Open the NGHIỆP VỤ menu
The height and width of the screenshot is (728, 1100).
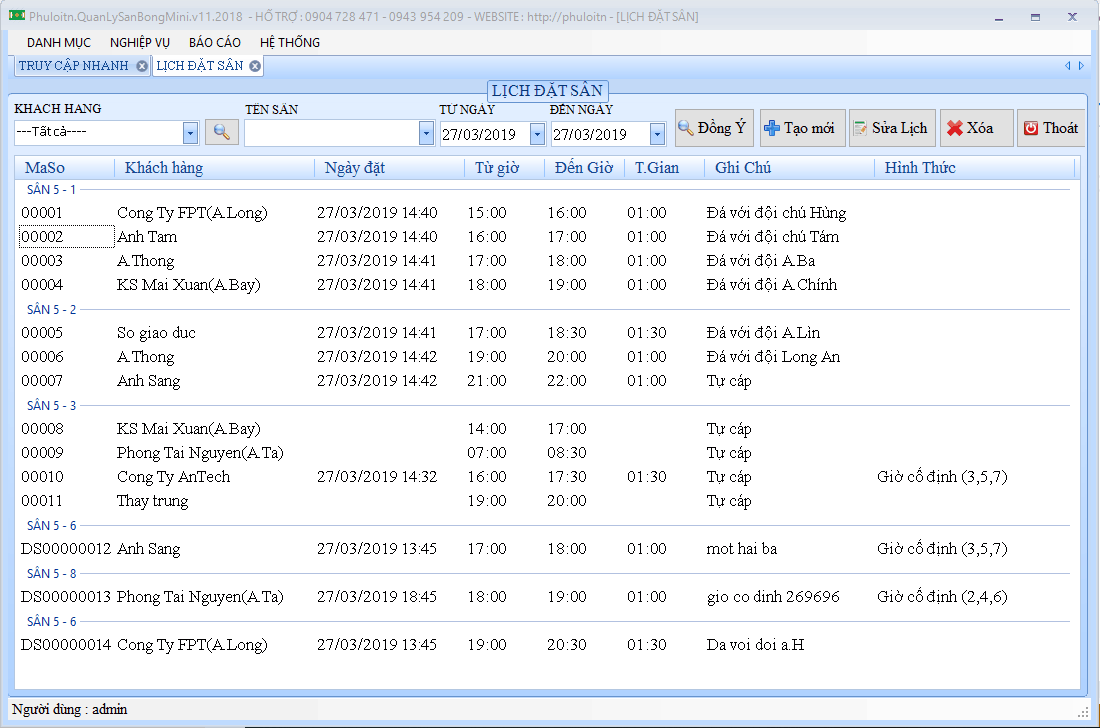140,43
